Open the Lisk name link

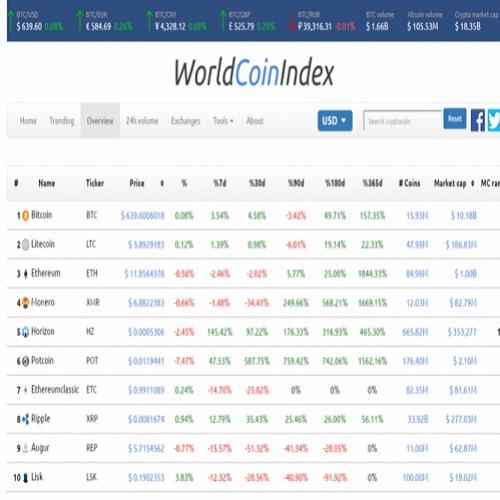37,477
